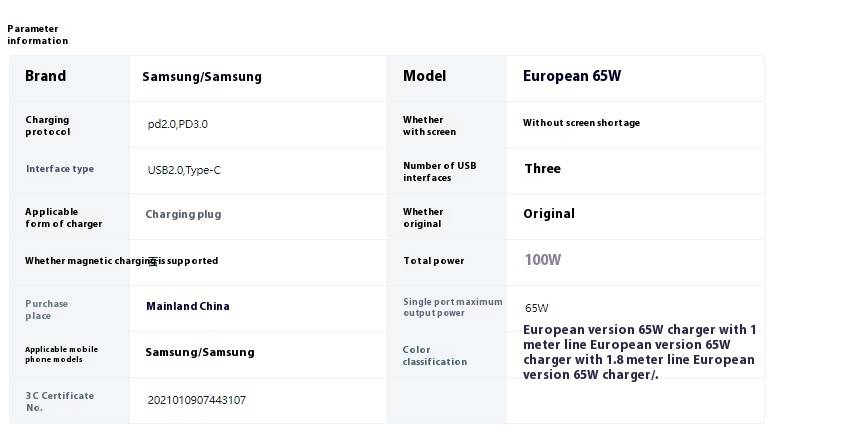843x439 pixels.
Task: Click the 100W total power value
Action: coord(542,260)
